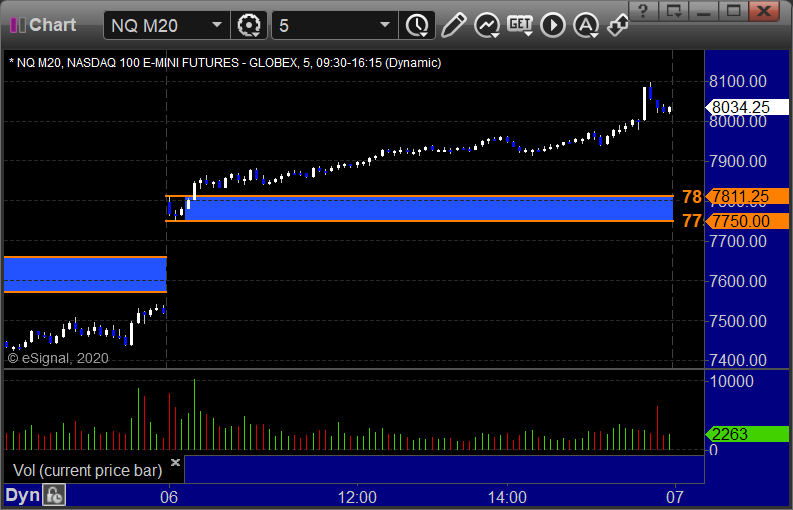Open the studies chart-line icon

[487, 25]
